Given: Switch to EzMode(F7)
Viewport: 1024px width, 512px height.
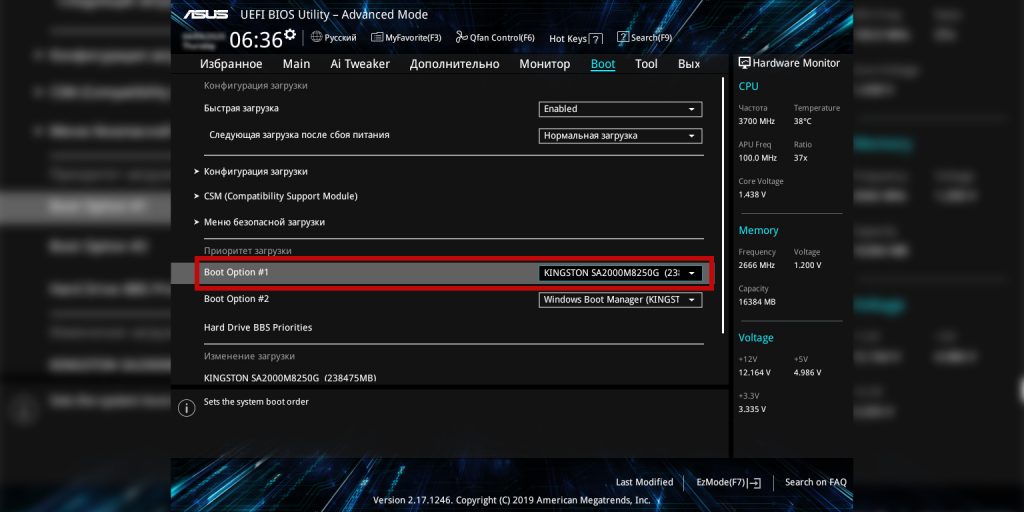Looking at the screenshot, I should pyautogui.click(x=729, y=483).
